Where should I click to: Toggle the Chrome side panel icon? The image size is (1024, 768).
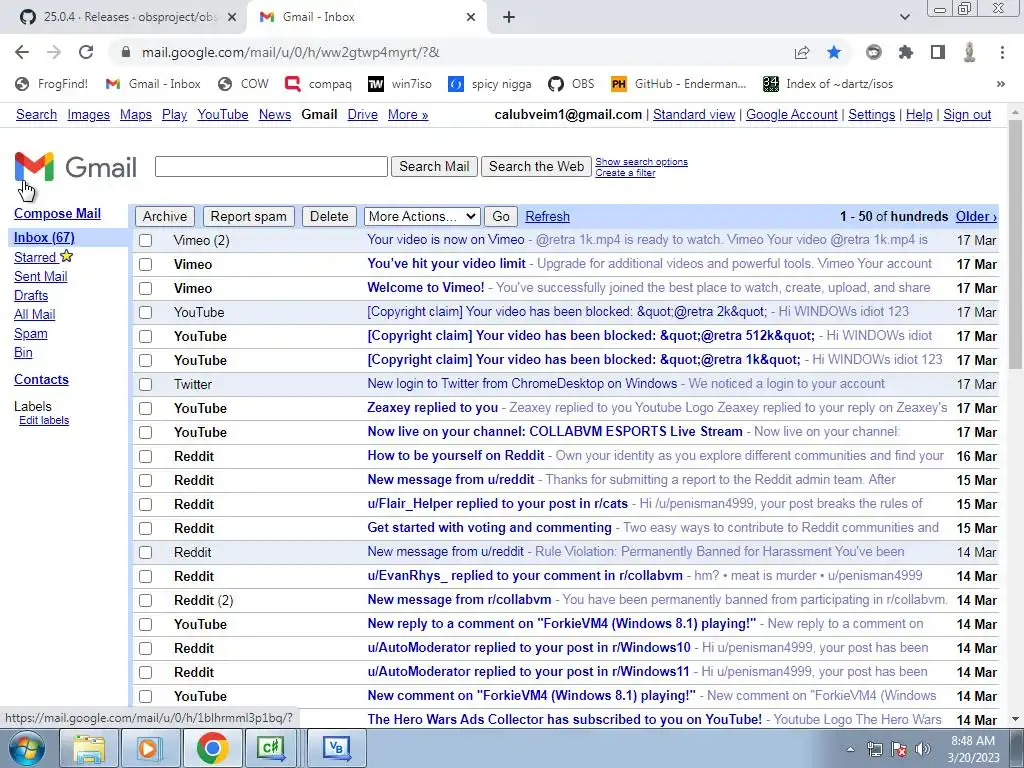938,52
